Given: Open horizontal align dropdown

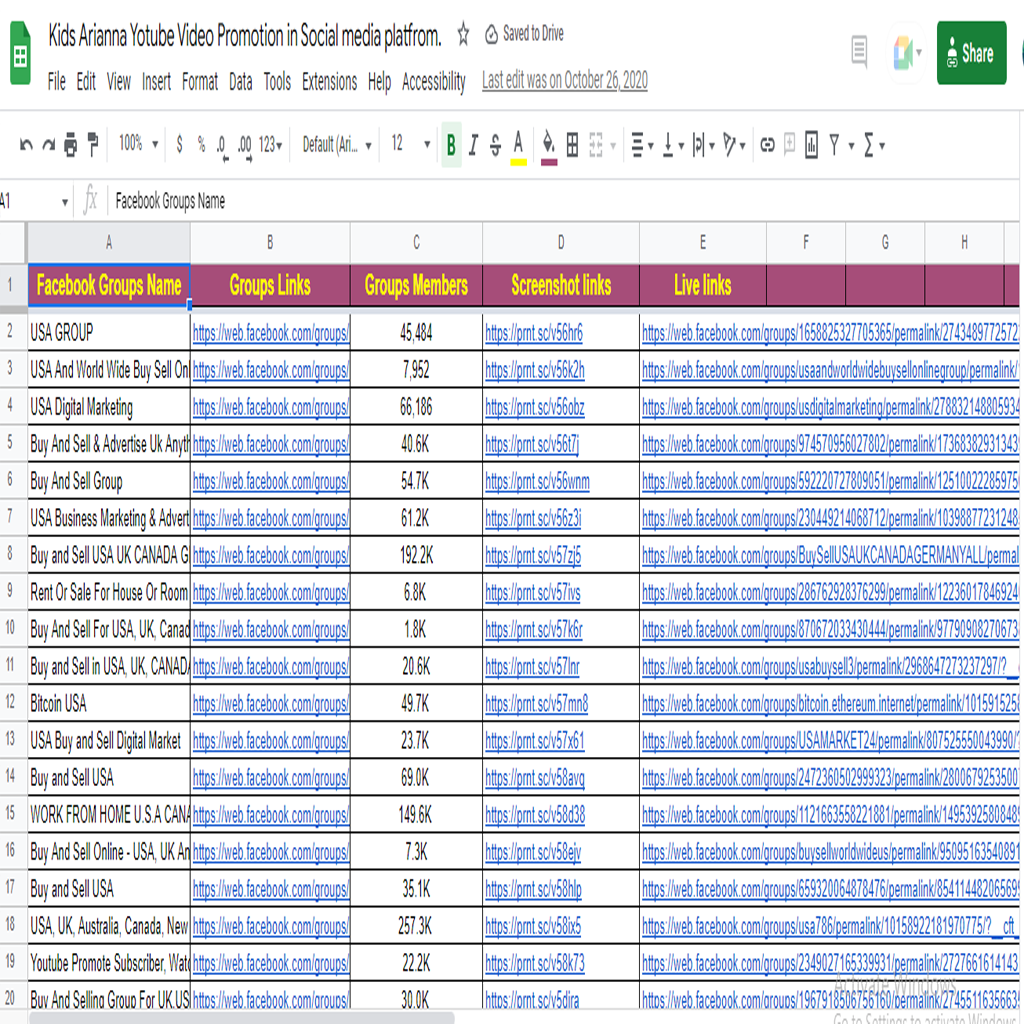Looking at the screenshot, I should [x=642, y=144].
